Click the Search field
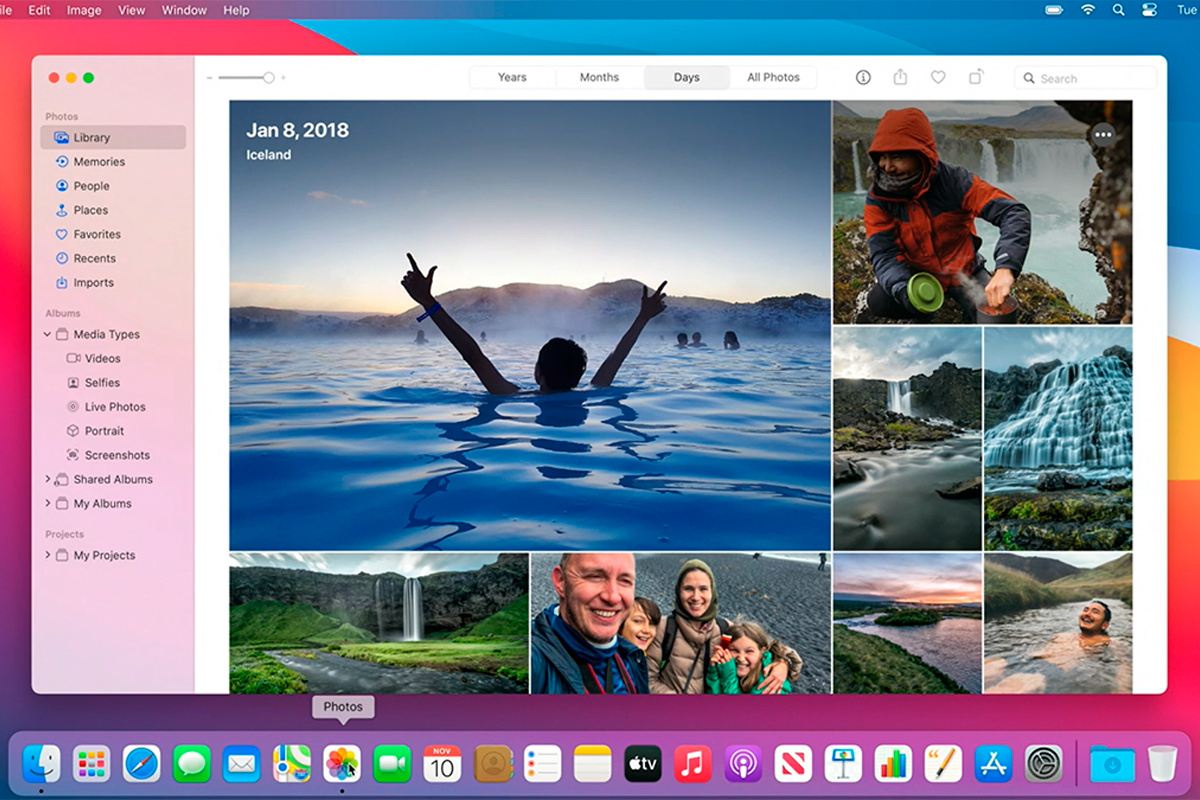The image size is (1200, 800). tap(1086, 78)
